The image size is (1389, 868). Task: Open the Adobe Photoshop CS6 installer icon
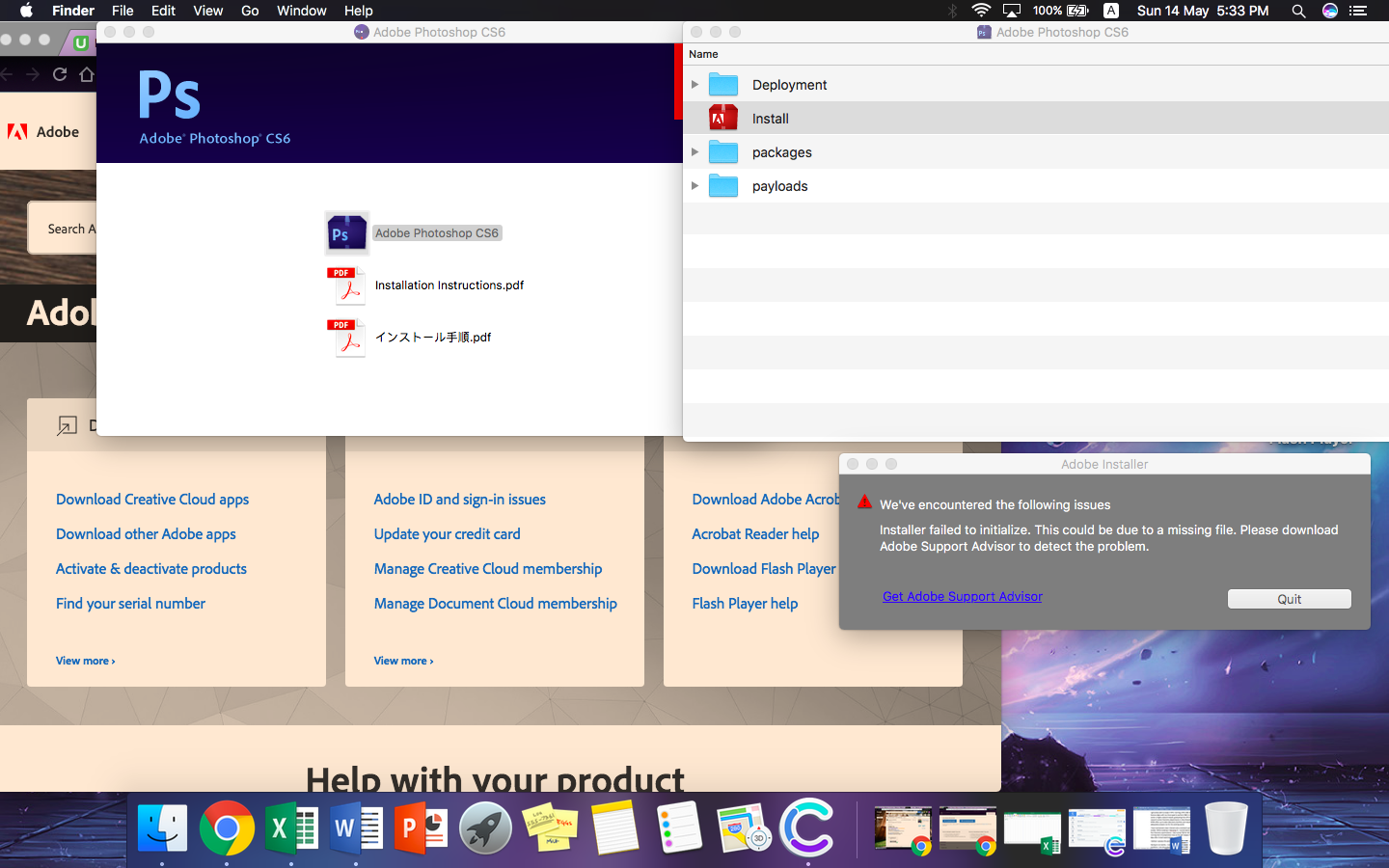click(x=346, y=233)
